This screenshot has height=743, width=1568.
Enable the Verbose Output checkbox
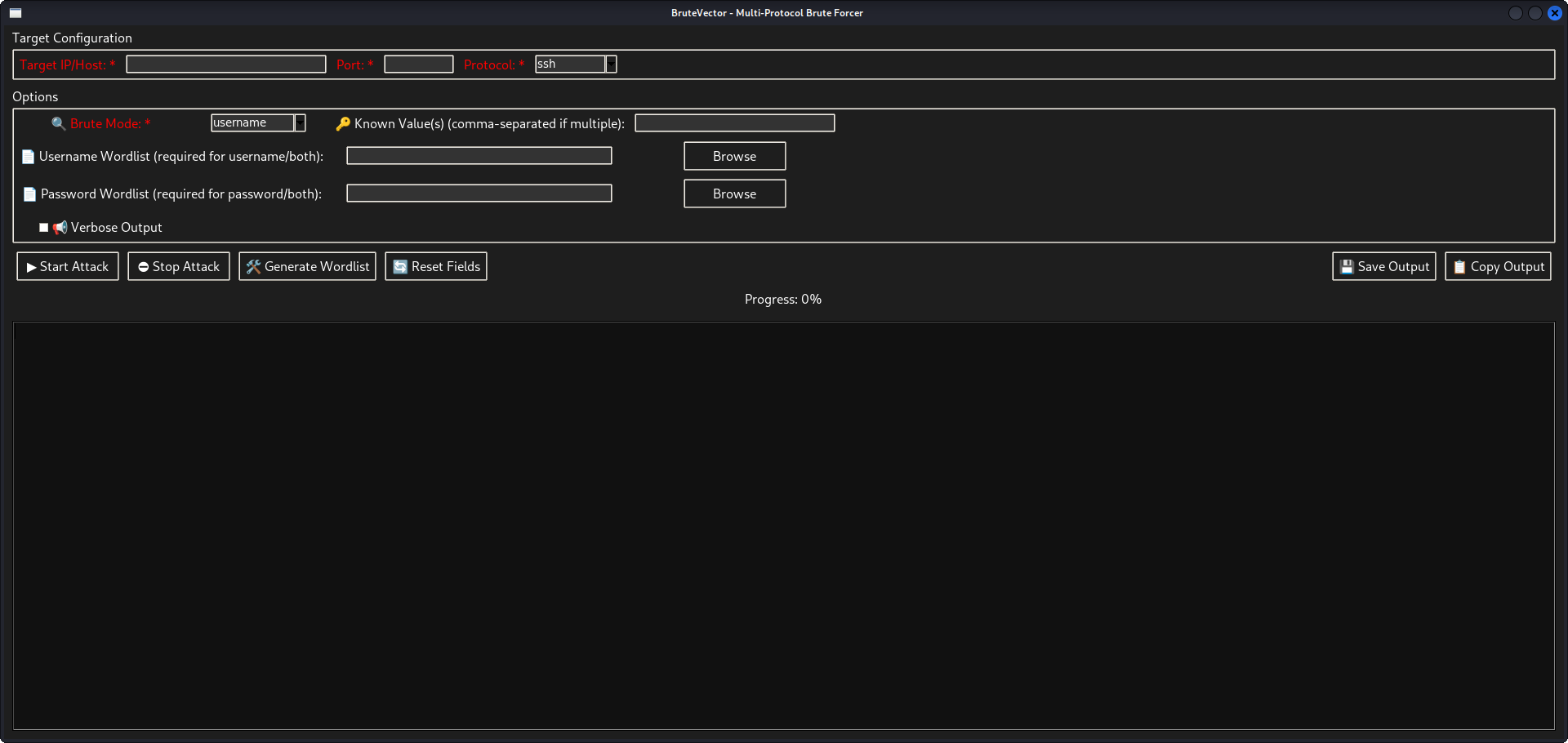pyautogui.click(x=44, y=227)
